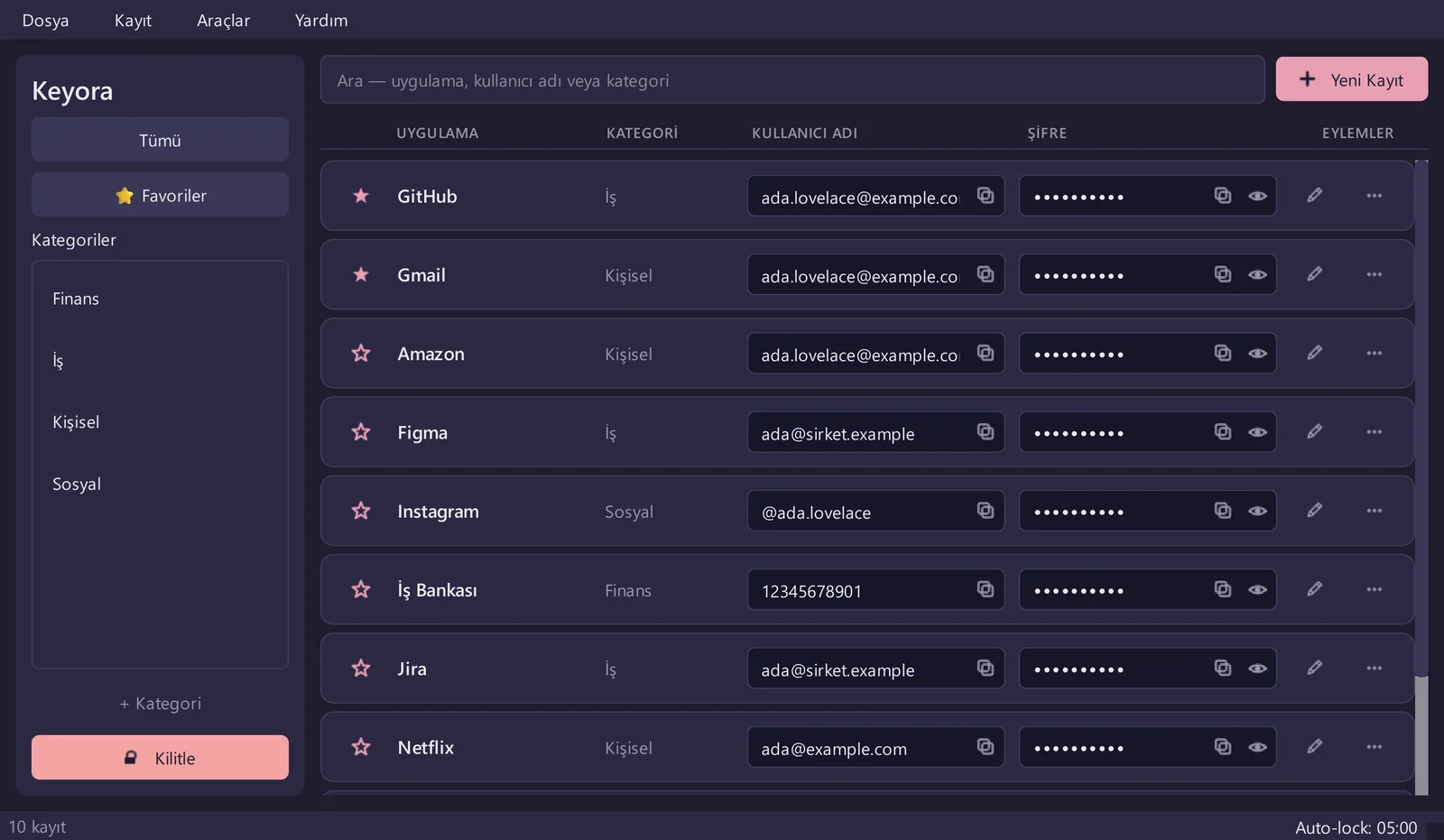Click the entry list vertical scrollbar
Viewport: 1444px width, 840px height.
tap(1421, 478)
